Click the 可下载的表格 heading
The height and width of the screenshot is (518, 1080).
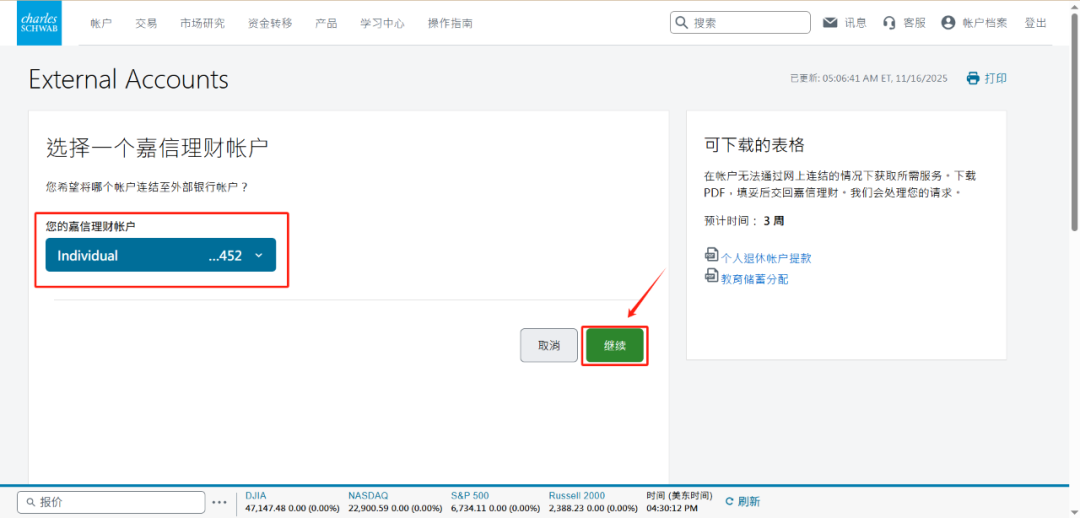(754, 145)
